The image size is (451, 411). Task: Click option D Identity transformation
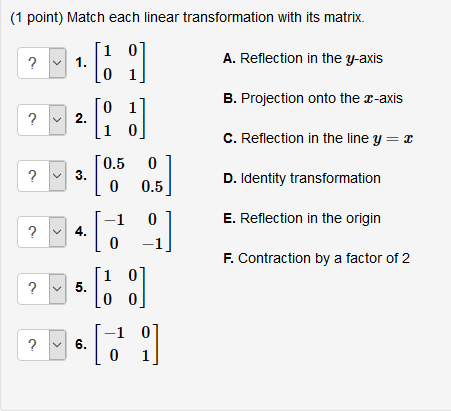tap(302, 178)
